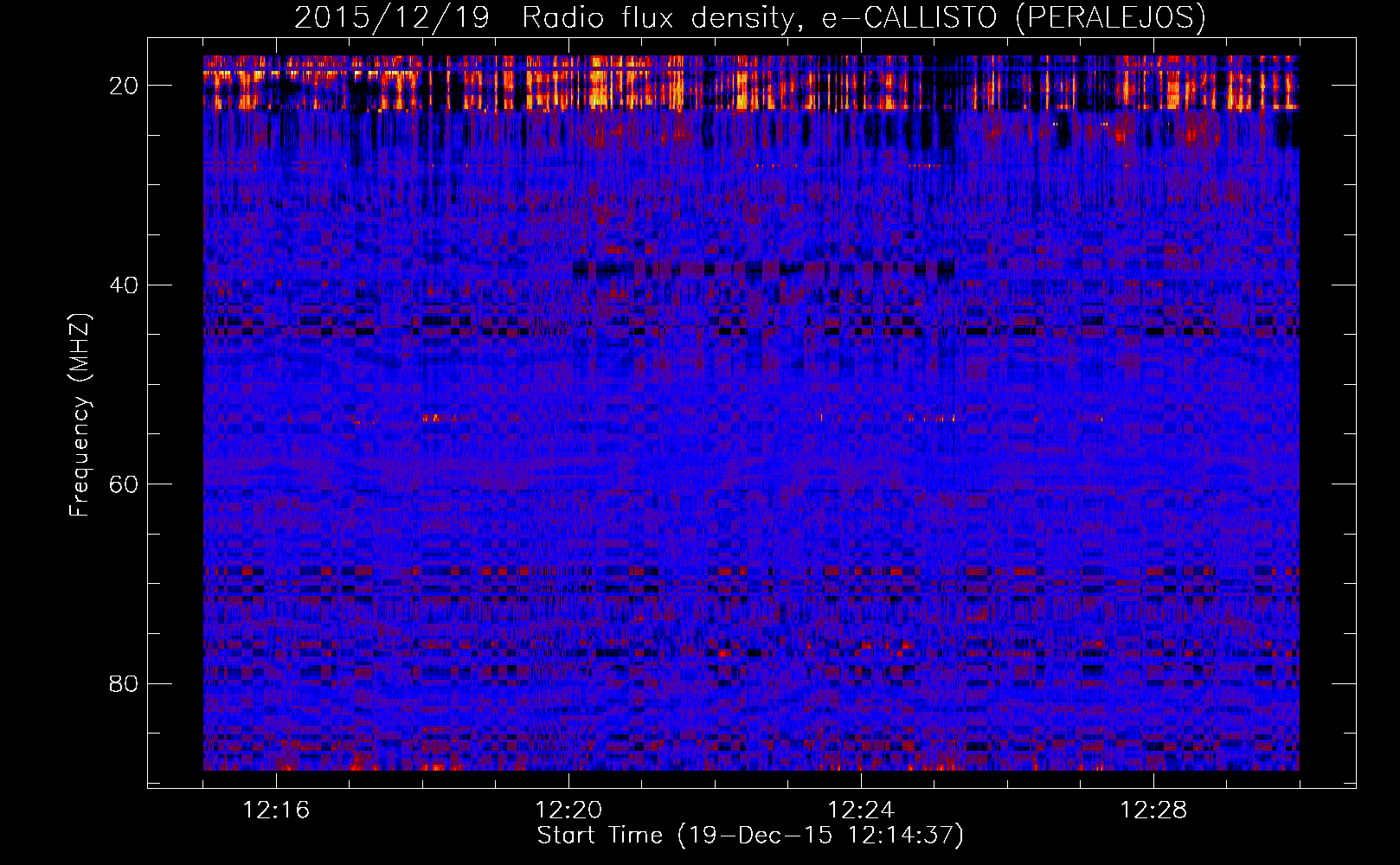Click the '20' frequency tick label
The image size is (1400, 865).
tap(124, 86)
